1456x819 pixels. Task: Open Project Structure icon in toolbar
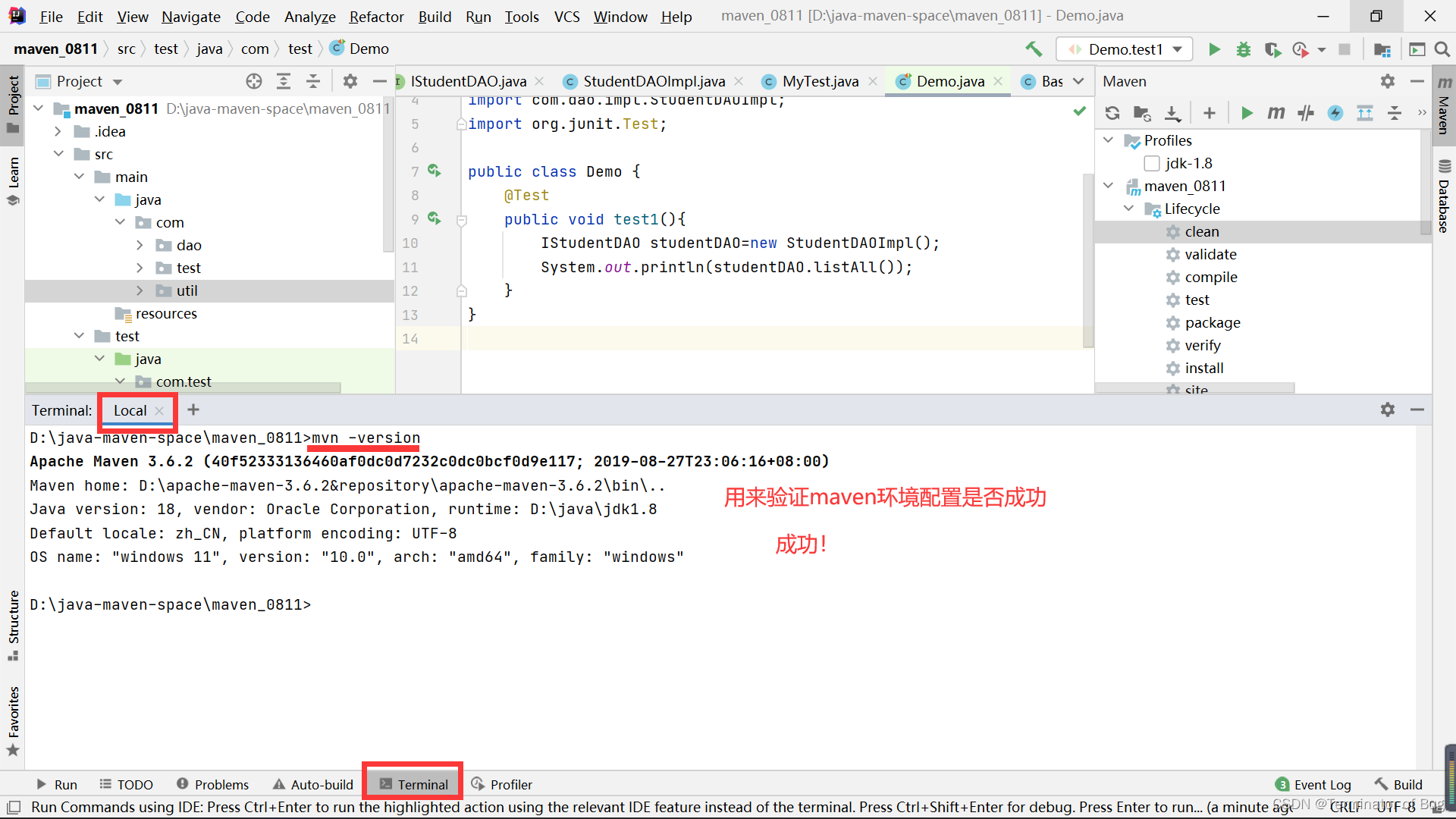click(1382, 49)
